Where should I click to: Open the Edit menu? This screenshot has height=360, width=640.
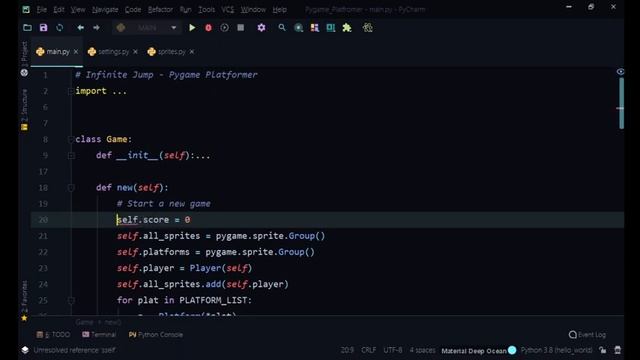tap(59, 9)
